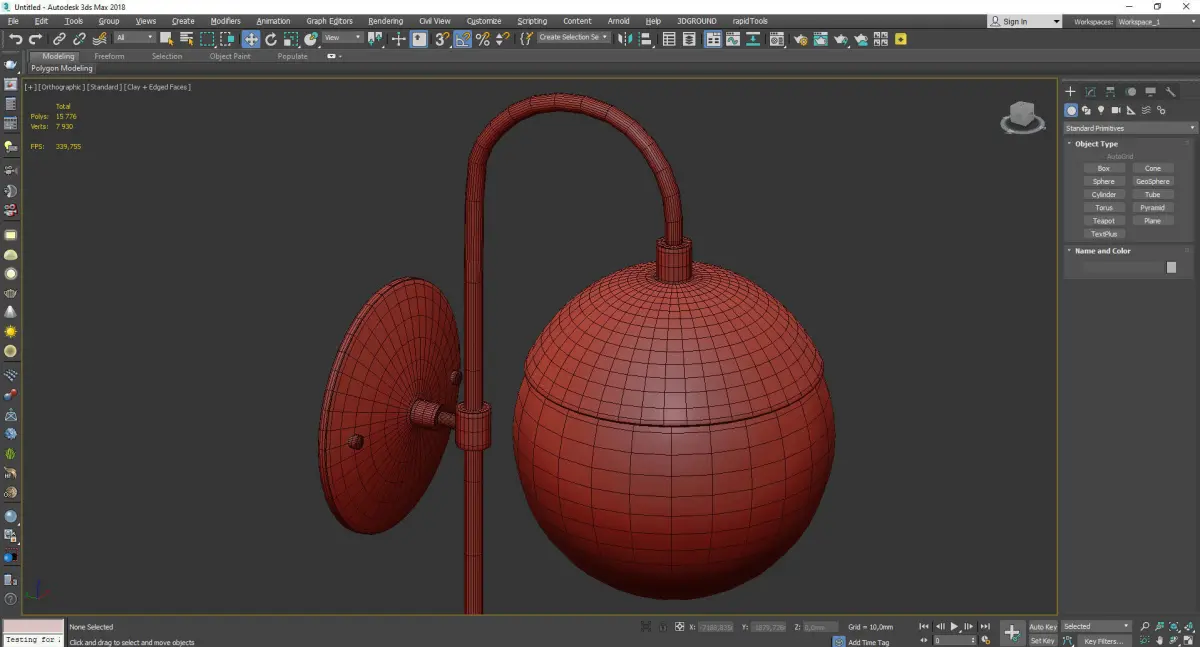This screenshot has height=647, width=1200.
Task: Click the Key Filters button
Action: tap(1103, 641)
